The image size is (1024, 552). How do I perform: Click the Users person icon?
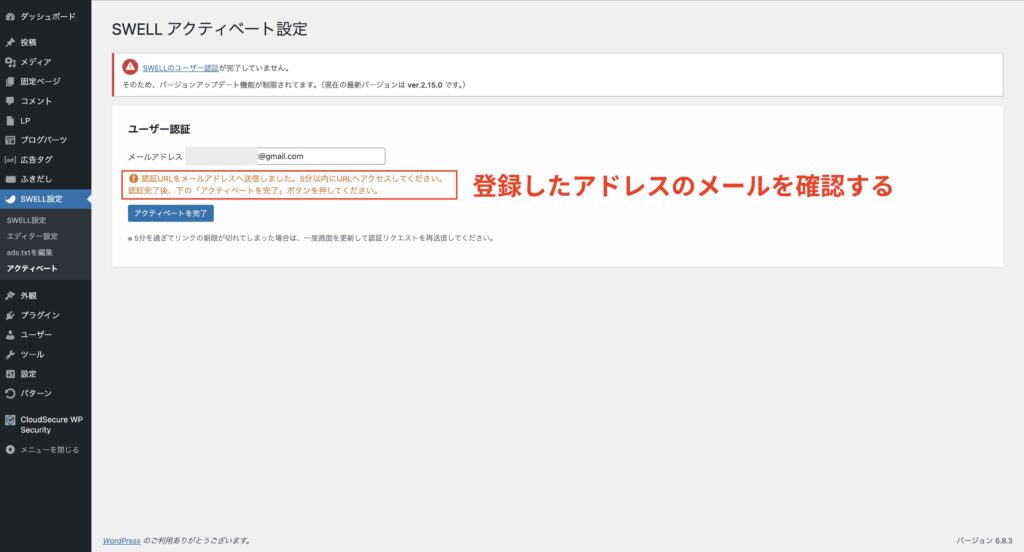(x=10, y=335)
